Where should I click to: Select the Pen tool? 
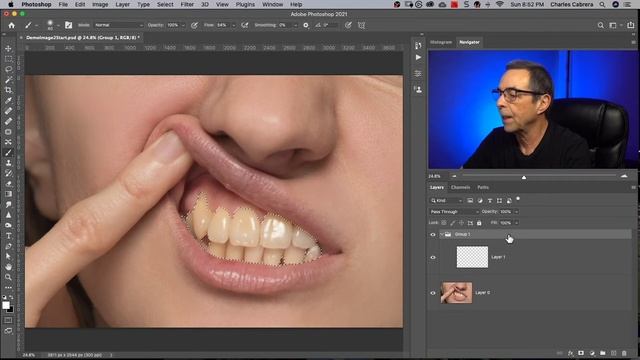(x=8, y=246)
